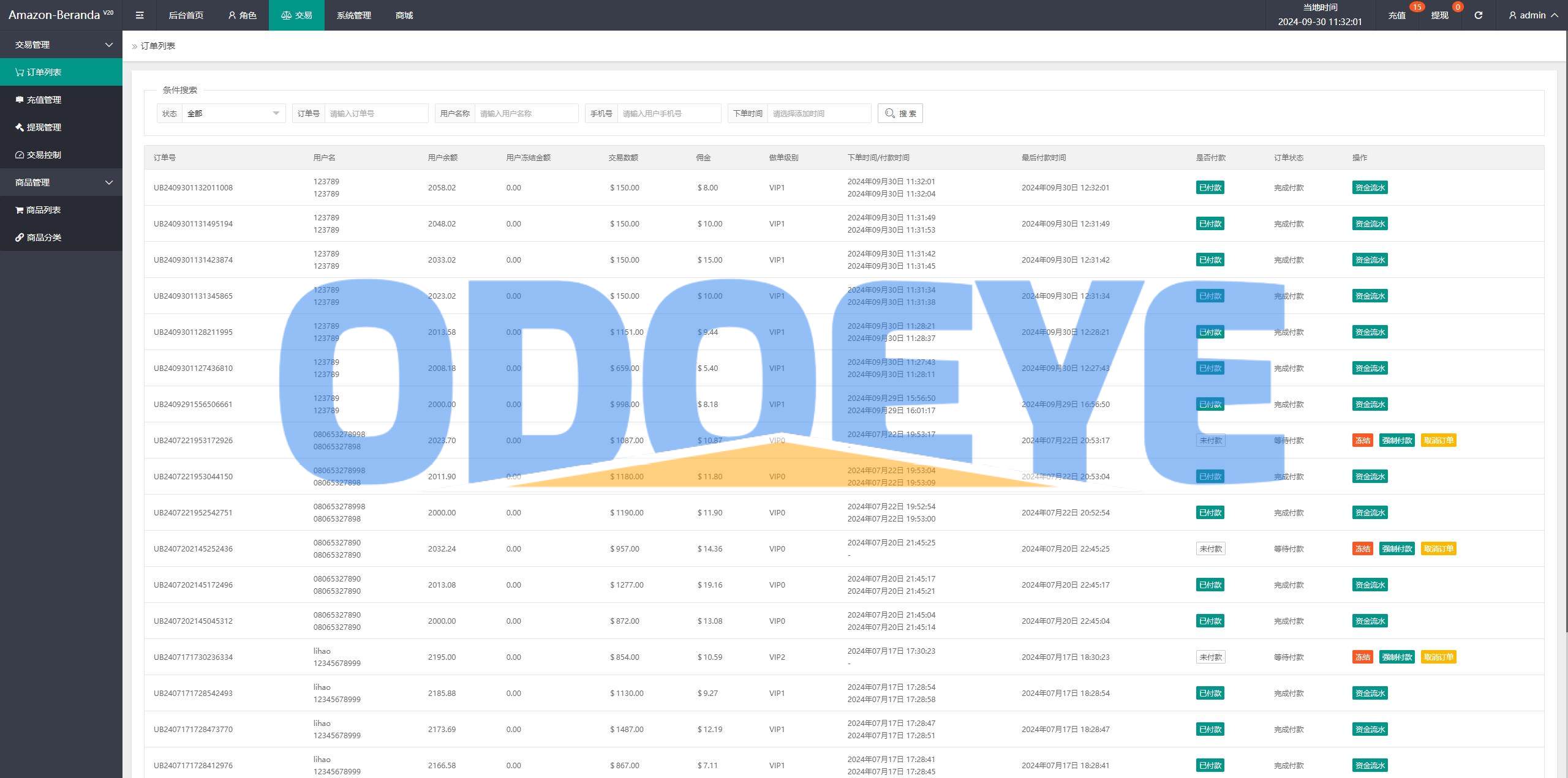
Task: Click 已付款 badge for order UB2409301132011008
Action: (x=1210, y=188)
